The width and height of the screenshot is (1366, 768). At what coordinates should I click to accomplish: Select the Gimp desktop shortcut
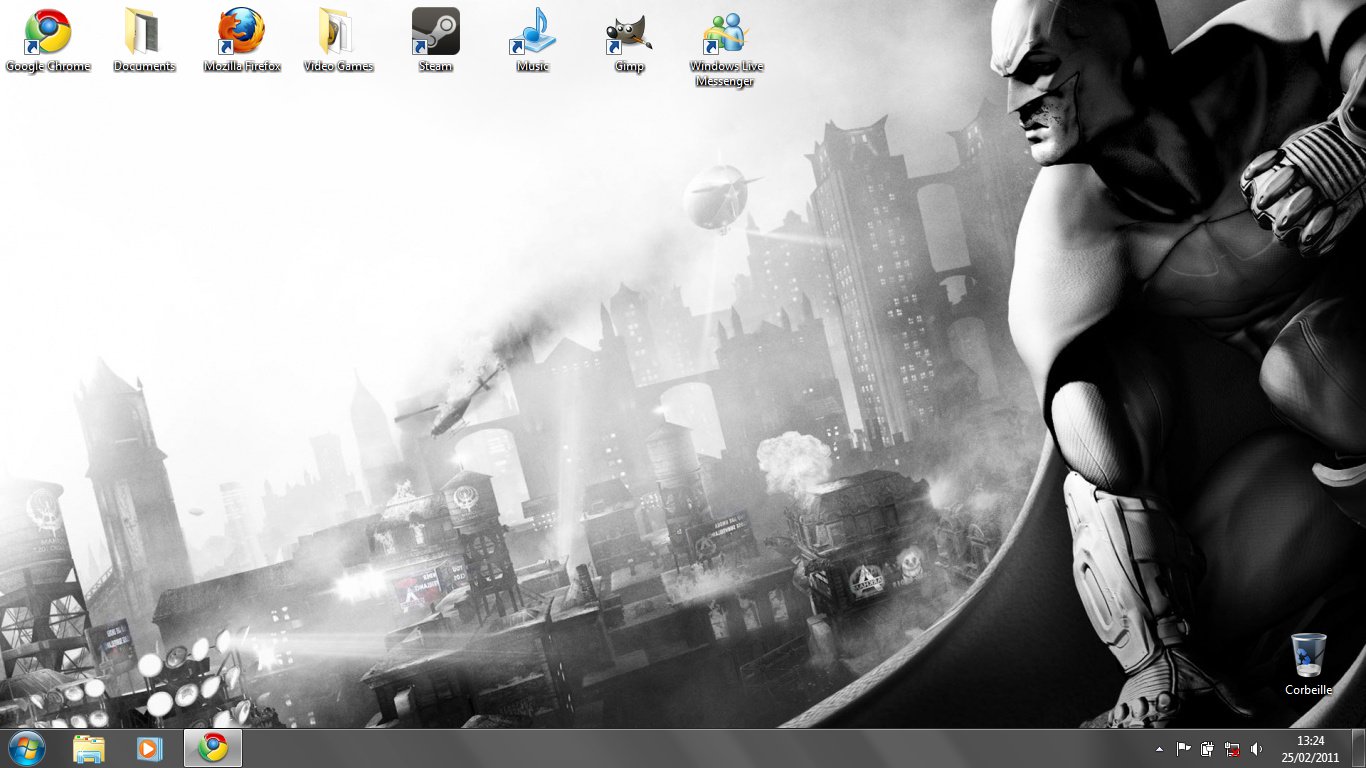coord(629,40)
